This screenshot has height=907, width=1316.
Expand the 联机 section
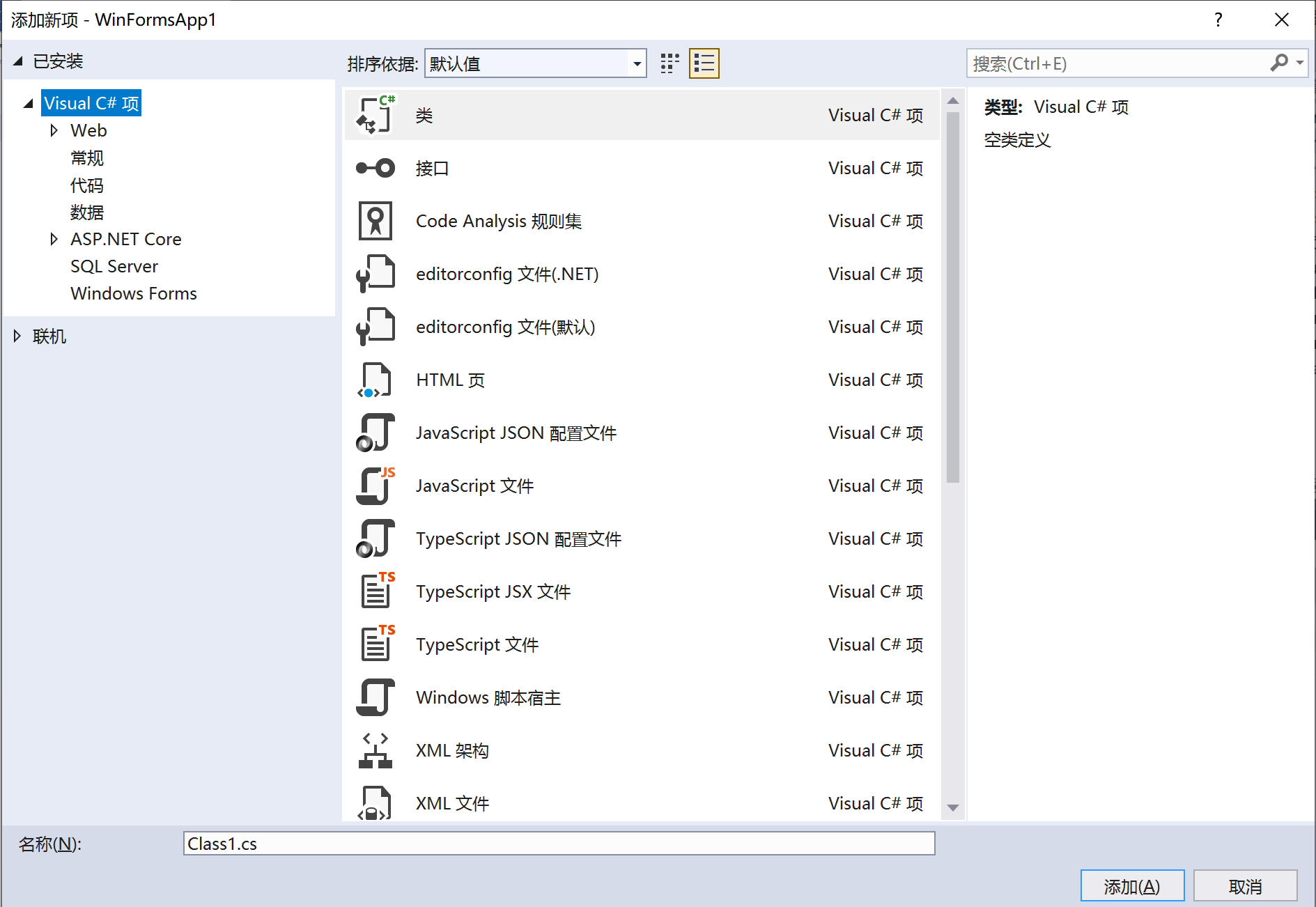coord(17,336)
